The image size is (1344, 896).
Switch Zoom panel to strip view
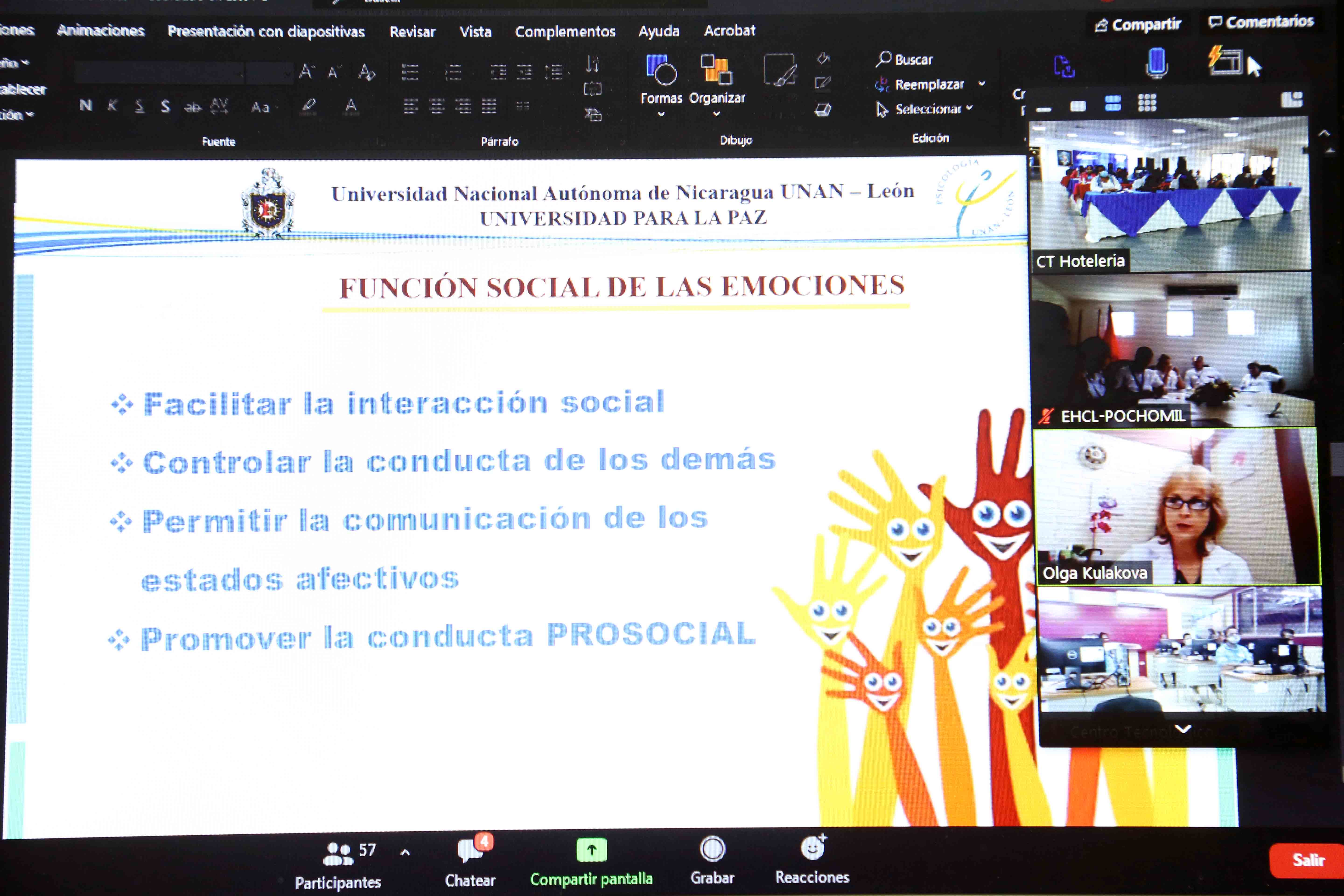pos(1112,103)
